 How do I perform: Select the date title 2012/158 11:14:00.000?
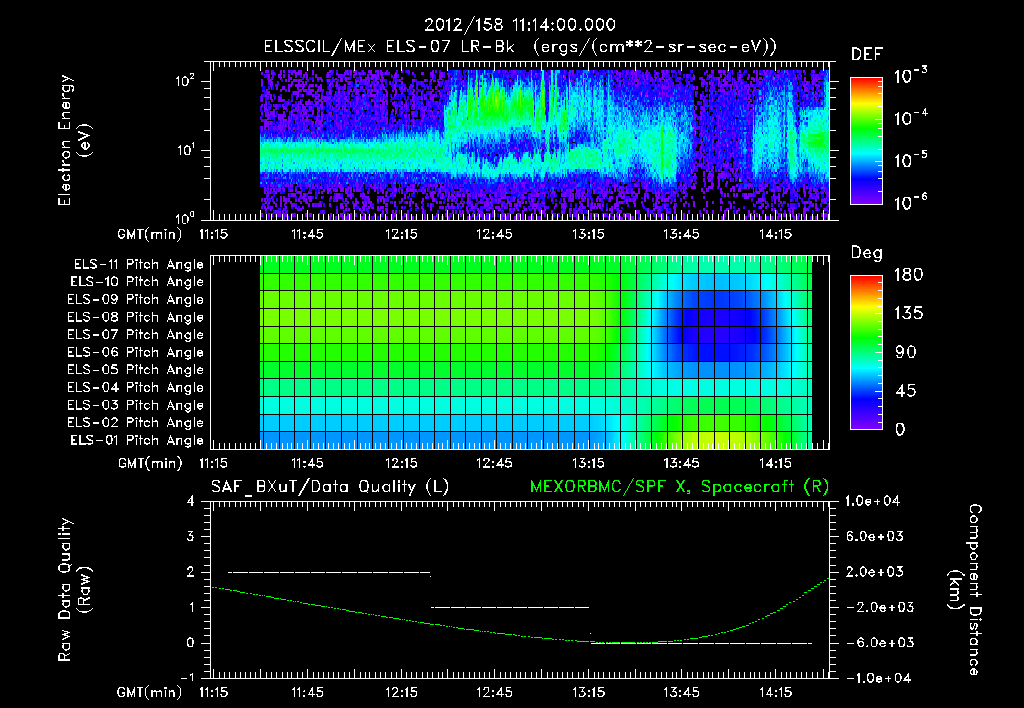[x=520, y=25]
